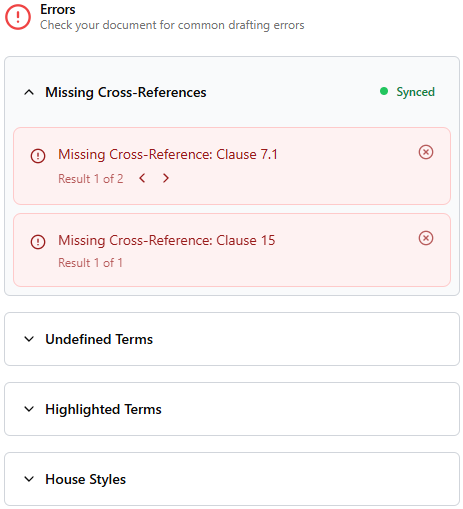
Task: Click the red Errors alert icon
Action: (18, 17)
